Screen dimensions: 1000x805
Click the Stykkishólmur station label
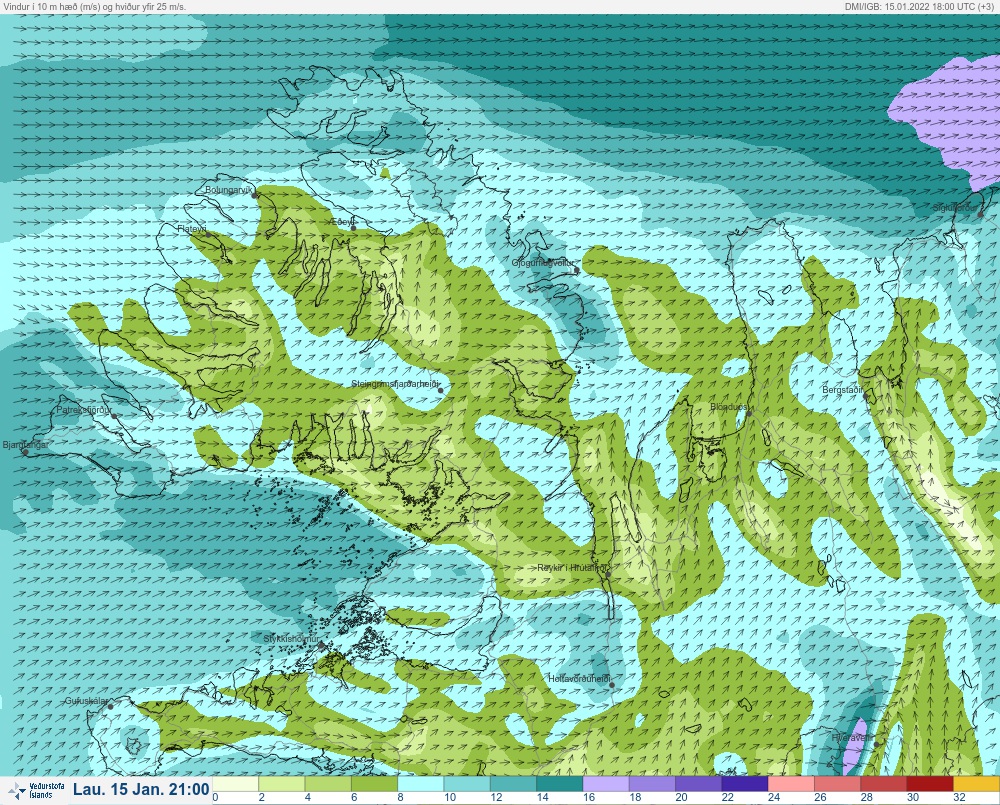click(292, 639)
